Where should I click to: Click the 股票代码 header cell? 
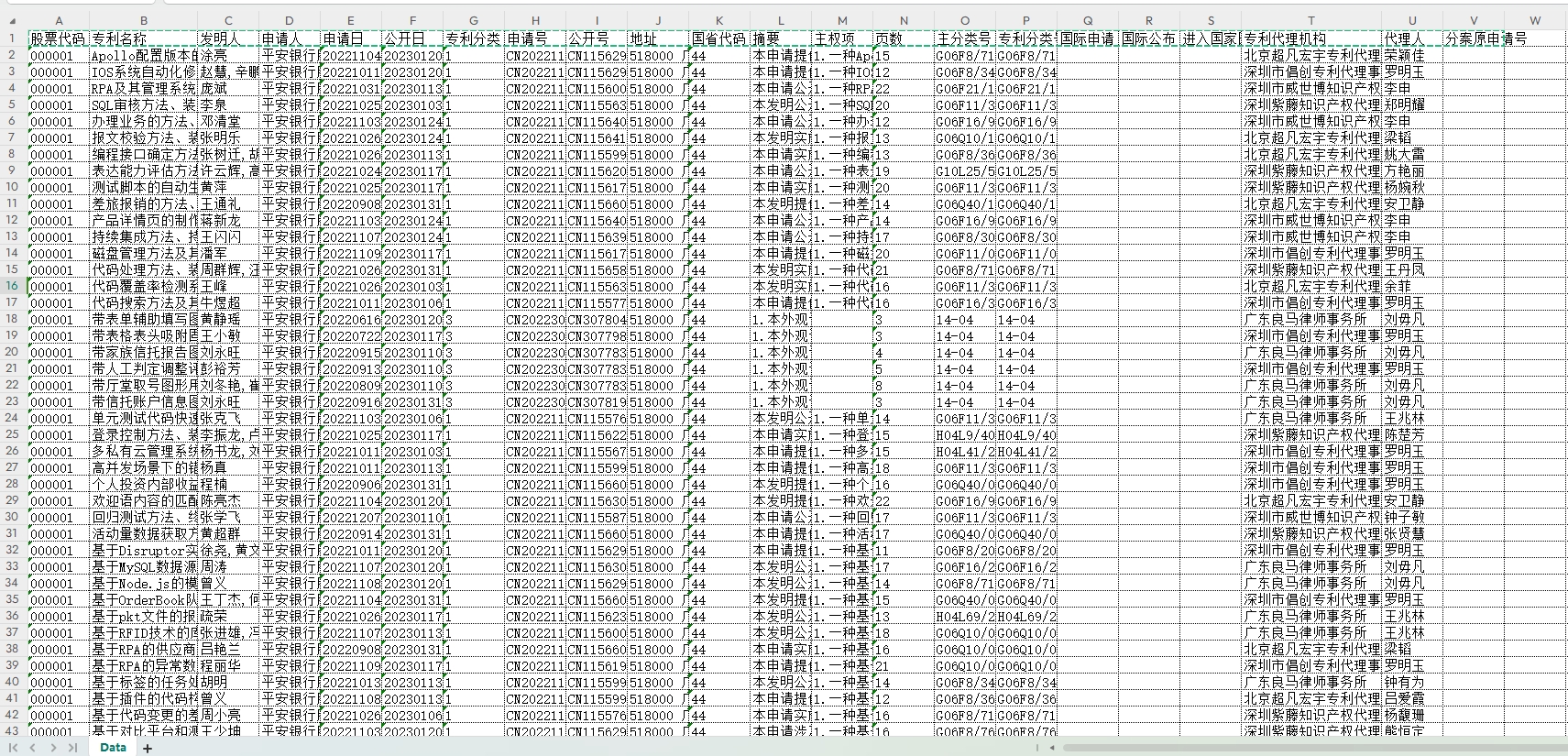point(59,38)
